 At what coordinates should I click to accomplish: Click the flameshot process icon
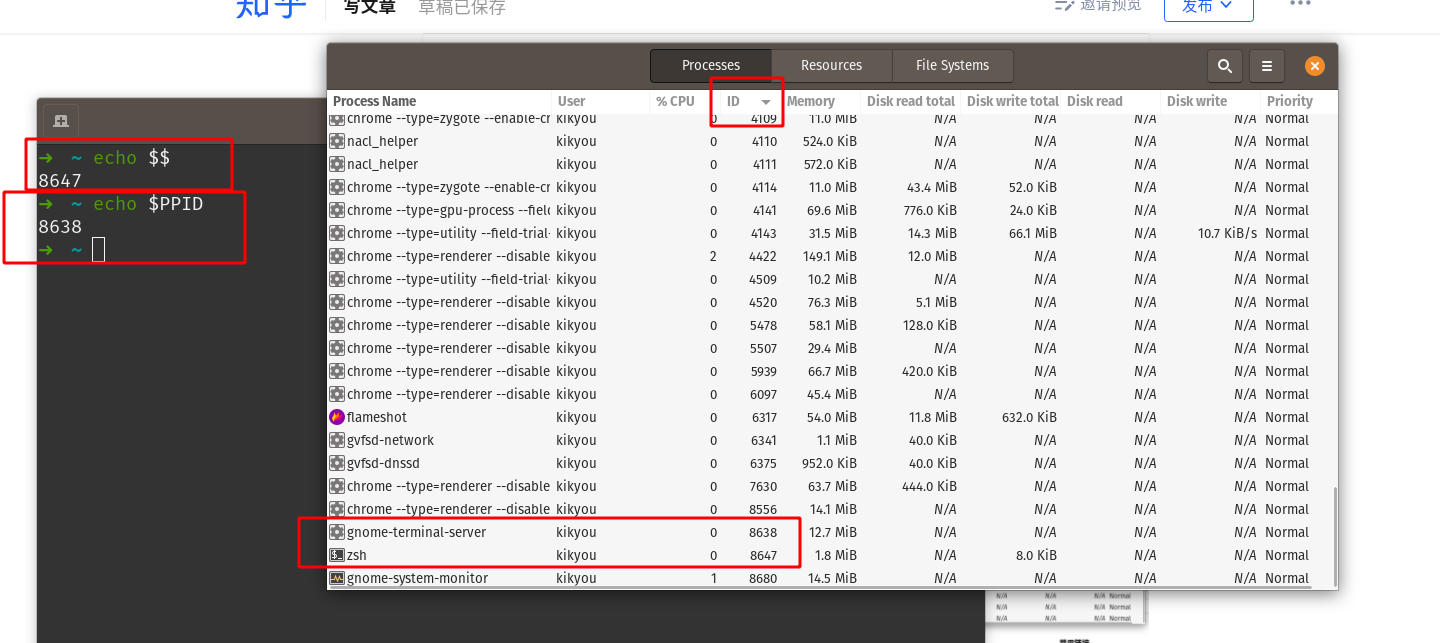337,417
